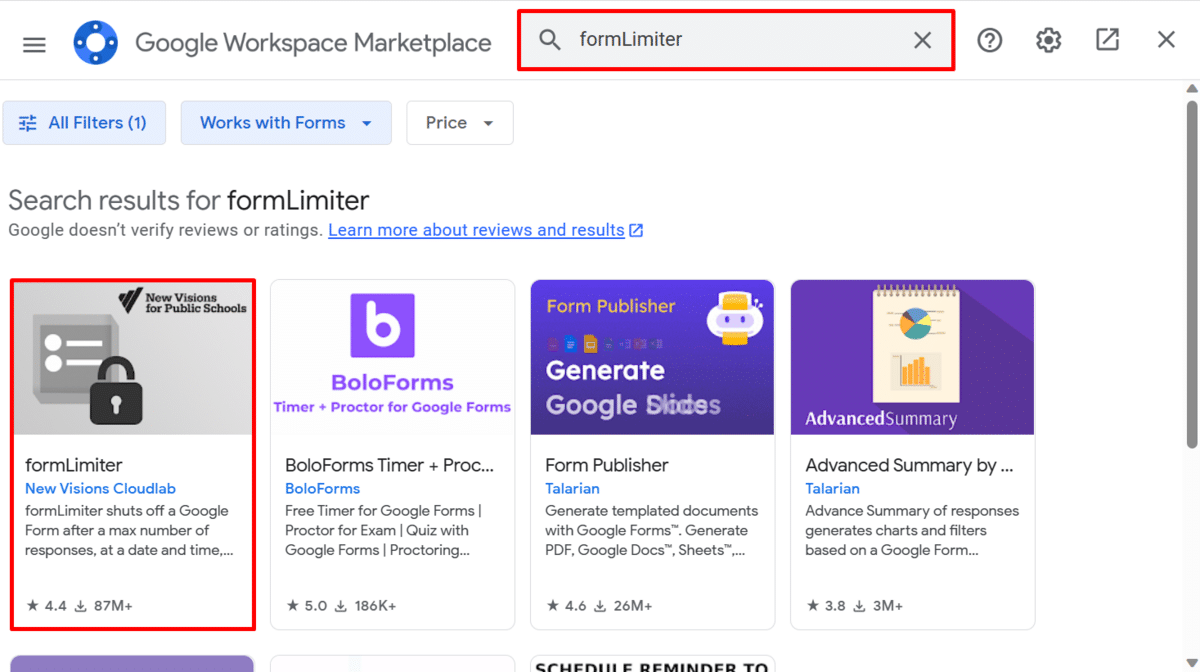Click the Form Publisher app title

(607, 465)
